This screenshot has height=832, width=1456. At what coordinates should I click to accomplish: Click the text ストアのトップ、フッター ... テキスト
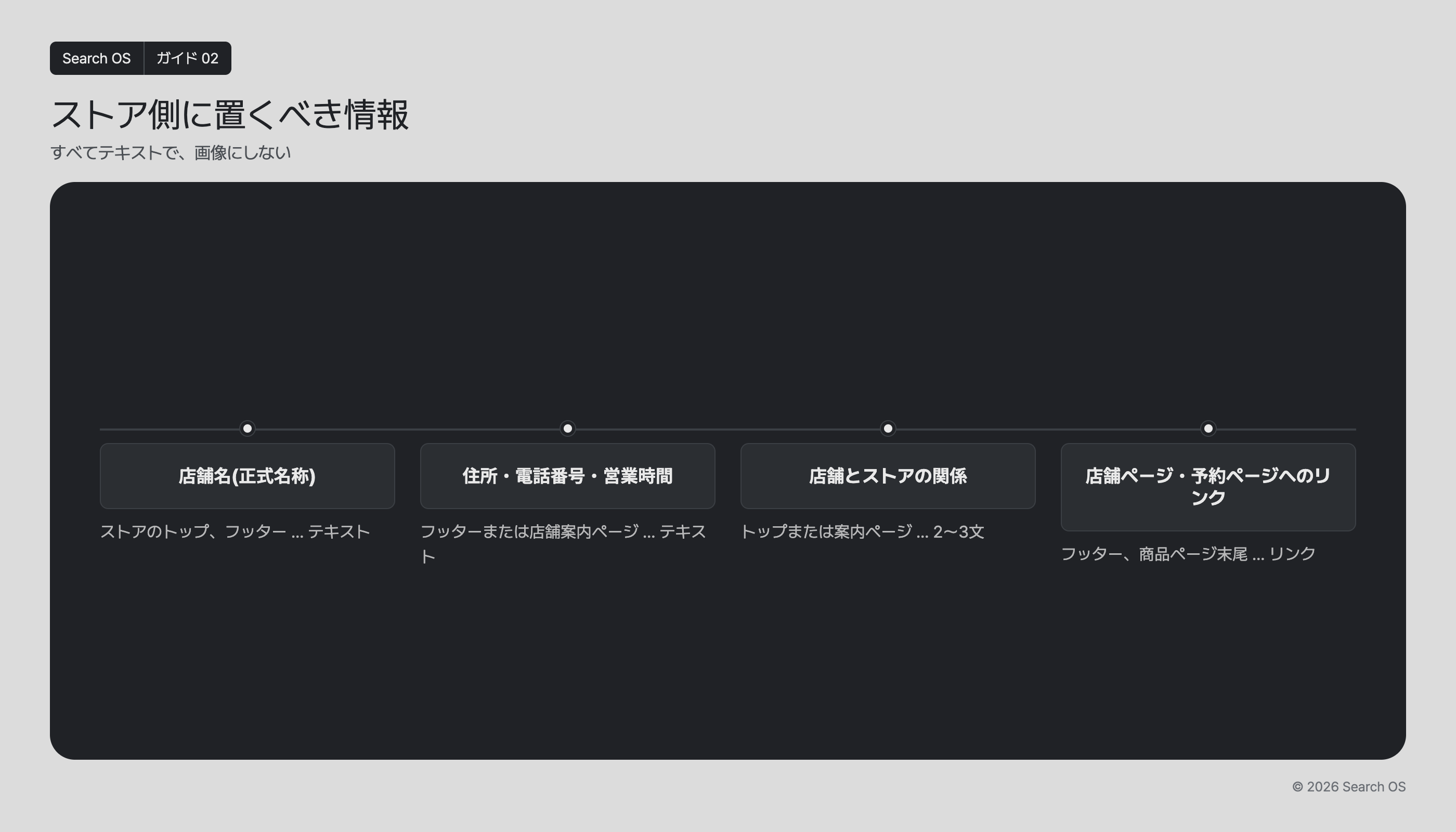(x=235, y=532)
